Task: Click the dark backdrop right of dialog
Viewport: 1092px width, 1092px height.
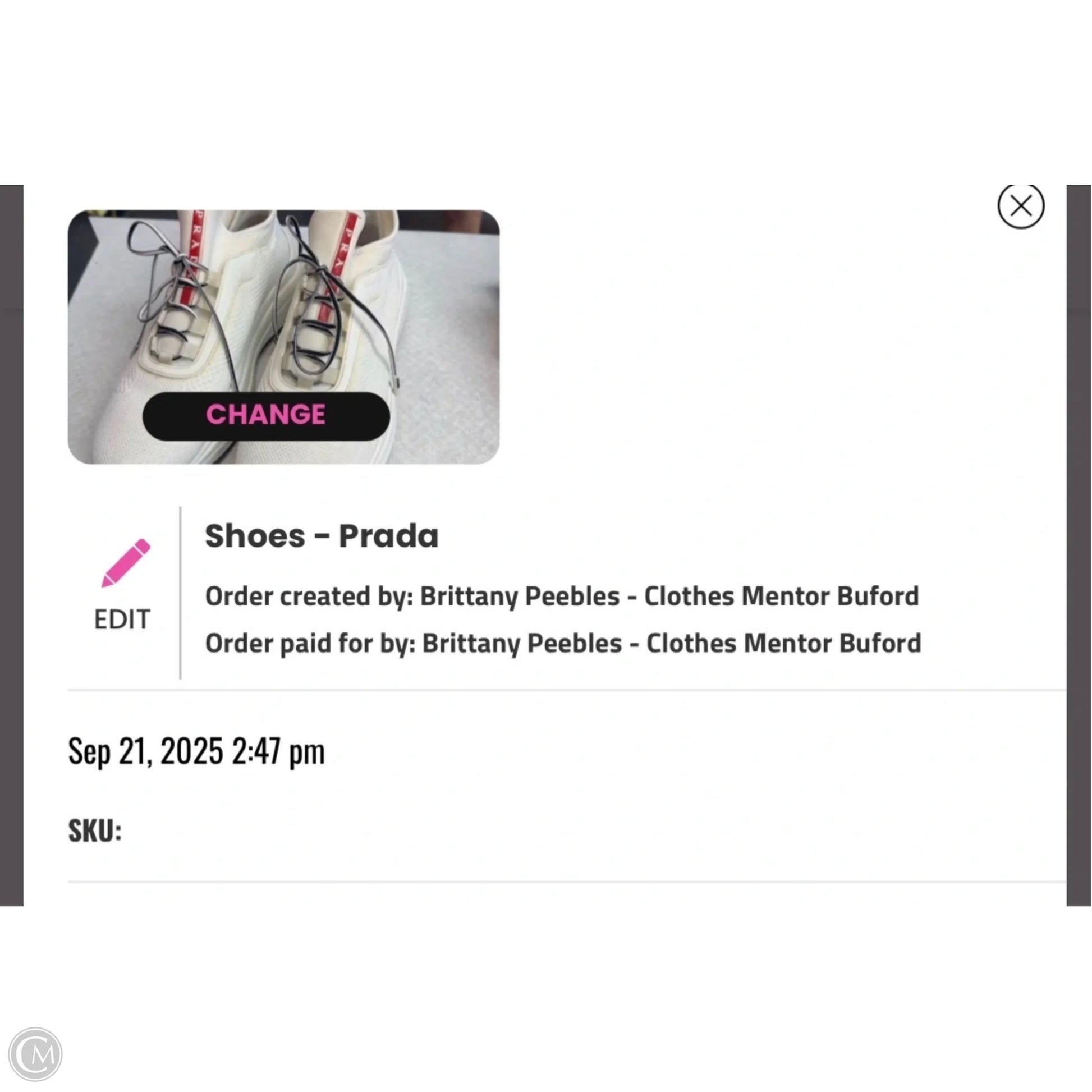Action: click(x=1079, y=543)
